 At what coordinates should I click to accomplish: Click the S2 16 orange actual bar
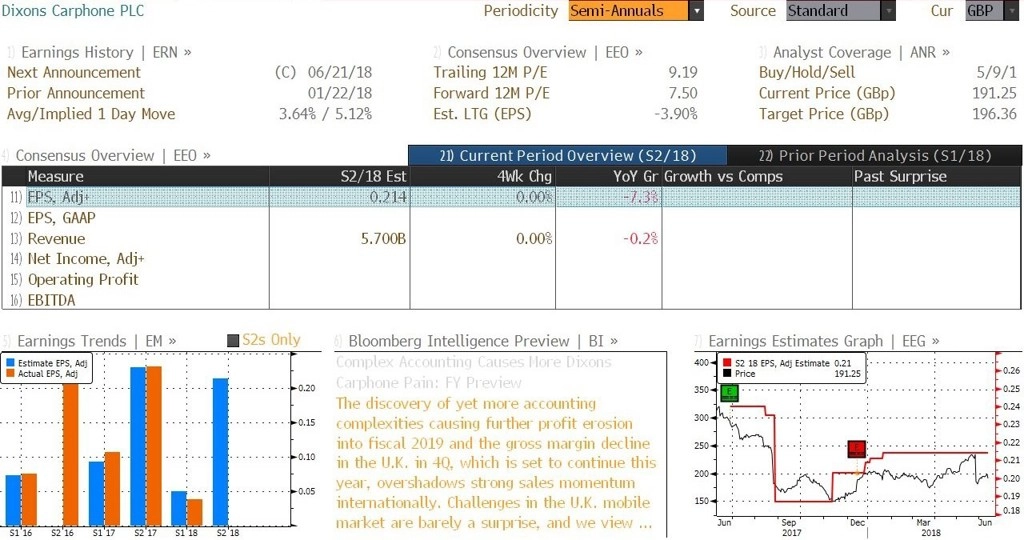70,454
